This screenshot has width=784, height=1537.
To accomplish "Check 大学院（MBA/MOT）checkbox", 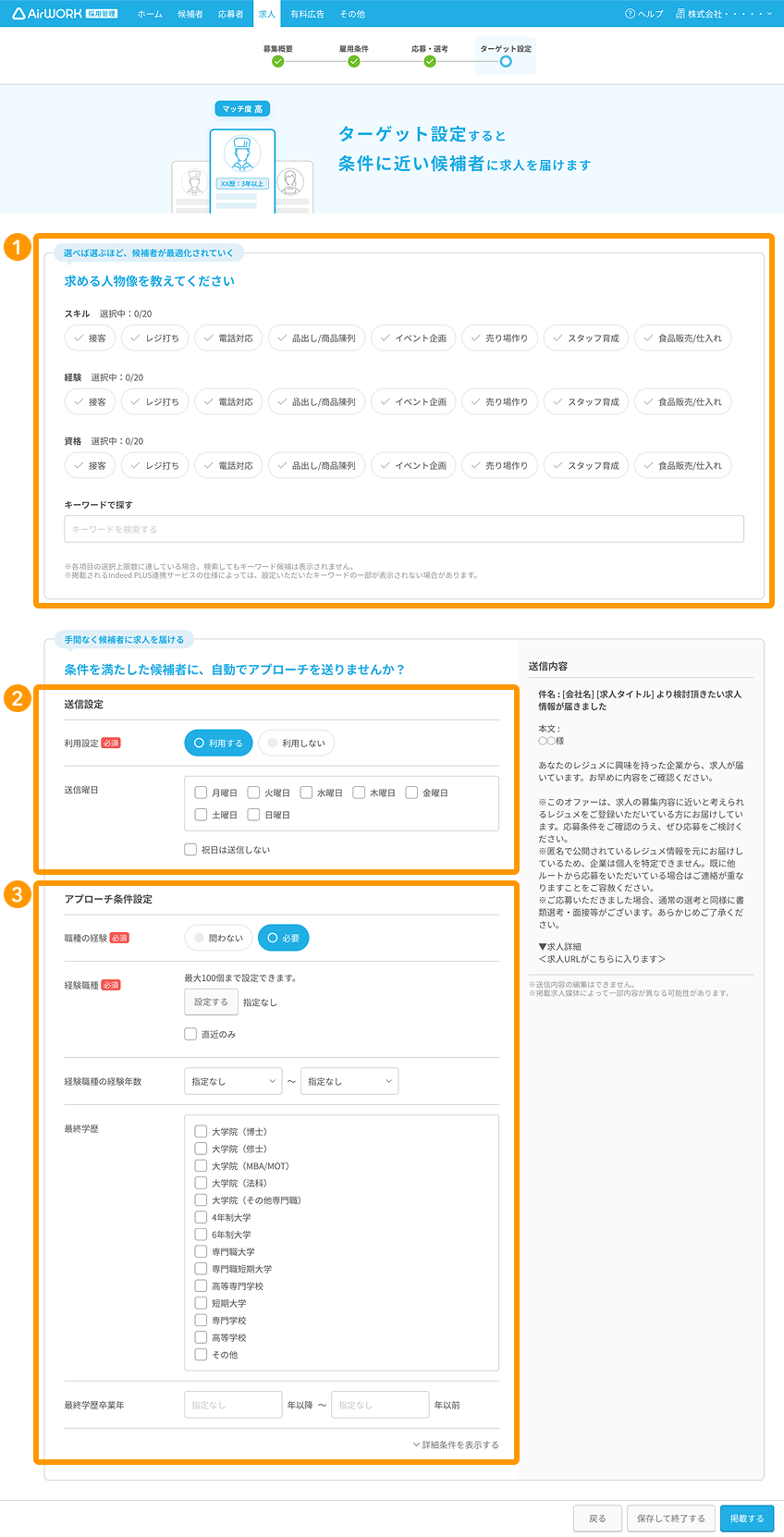I will tap(201, 1165).
